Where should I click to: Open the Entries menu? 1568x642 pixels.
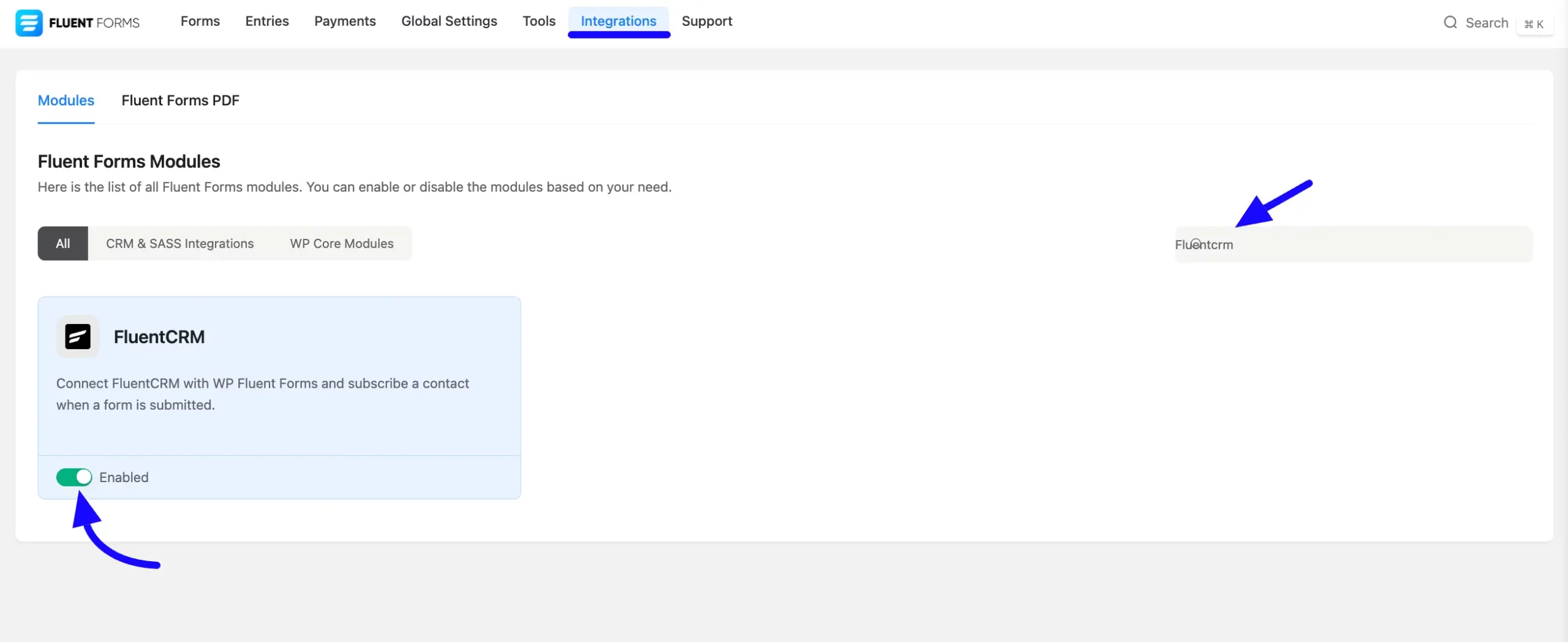pyautogui.click(x=267, y=21)
